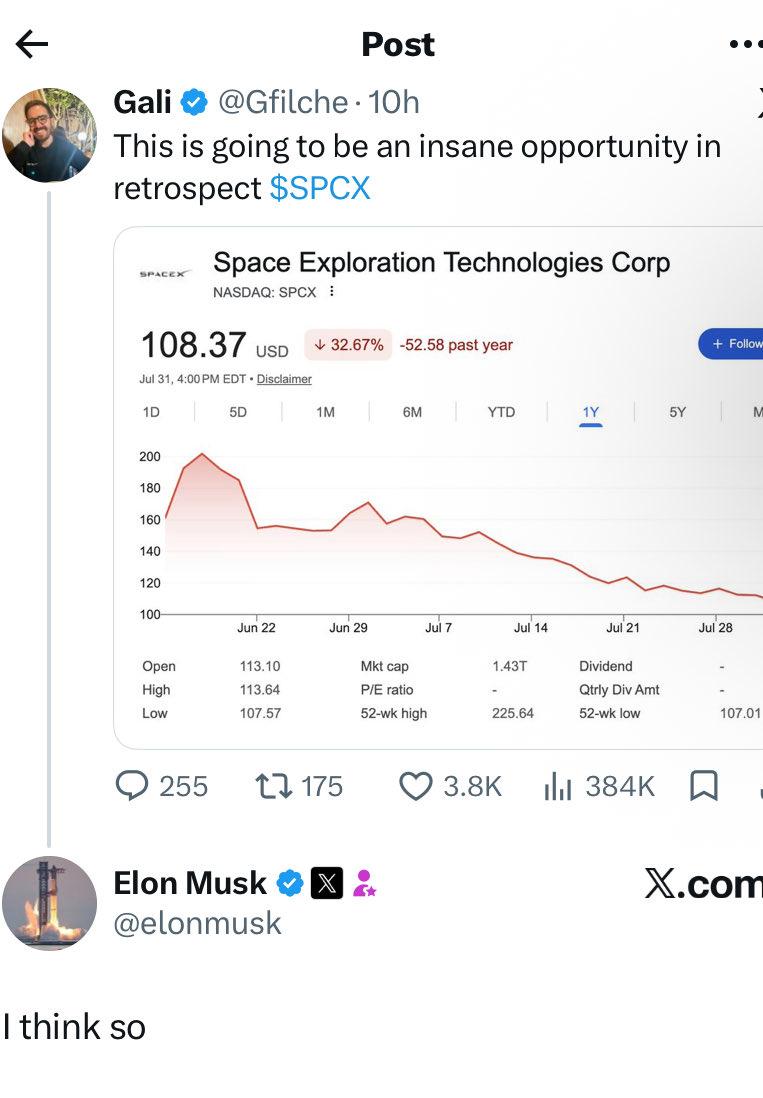The width and height of the screenshot is (763, 1098).
Task: Open Gali's profile picture
Action: (x=50, y=135)
